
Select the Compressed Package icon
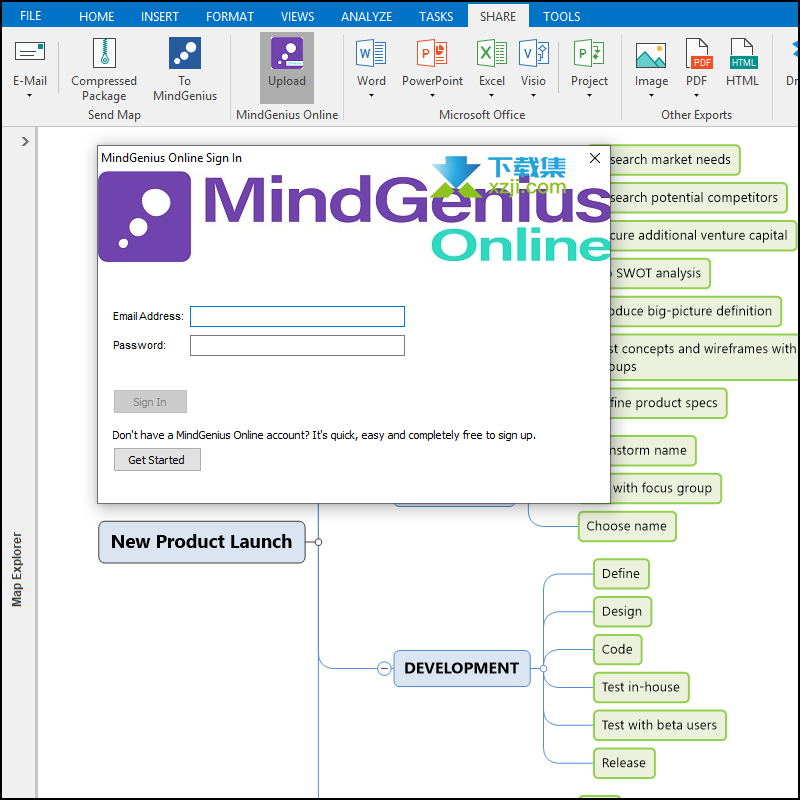tap(104, 53)
